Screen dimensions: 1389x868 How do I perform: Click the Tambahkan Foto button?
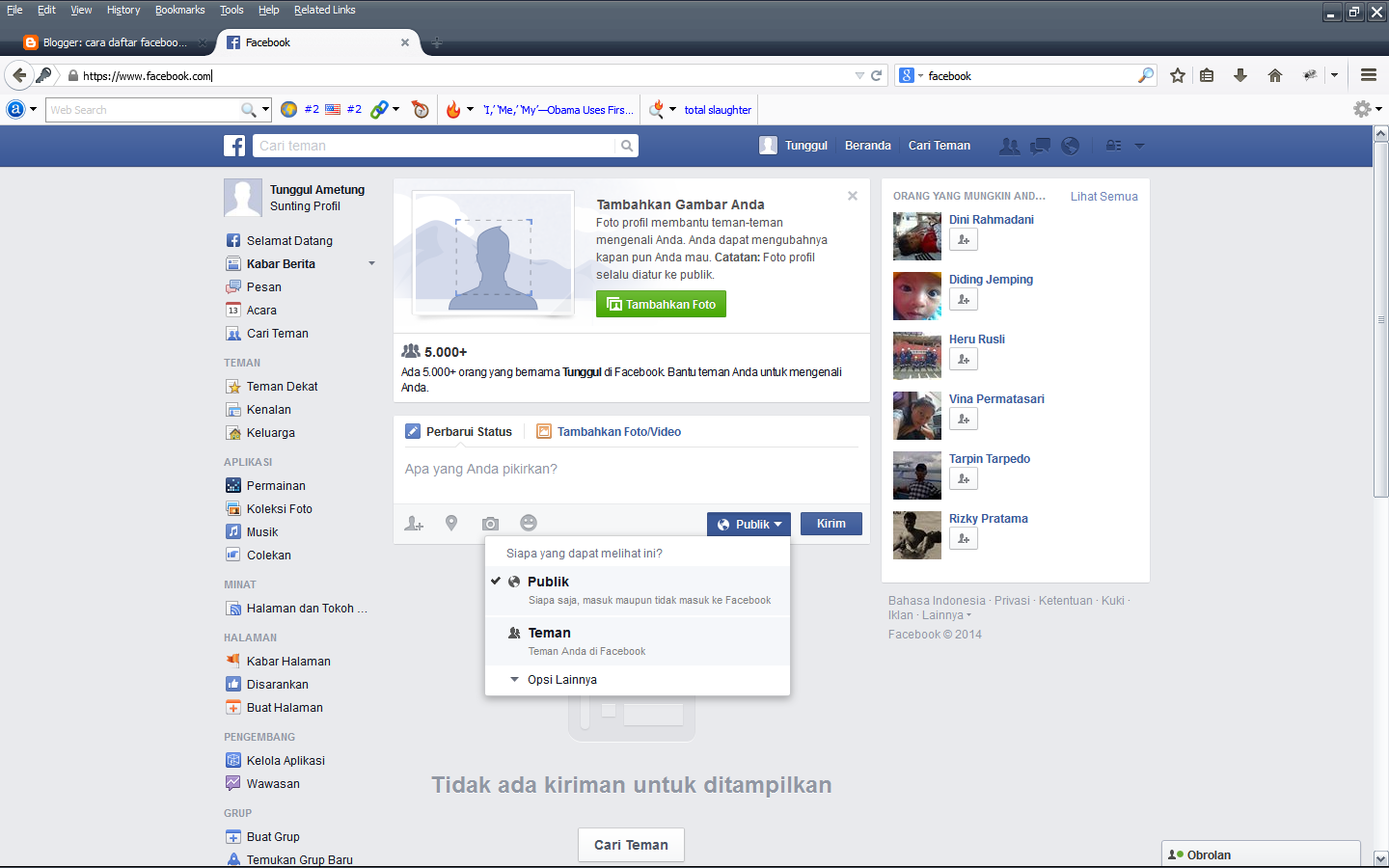661,304
